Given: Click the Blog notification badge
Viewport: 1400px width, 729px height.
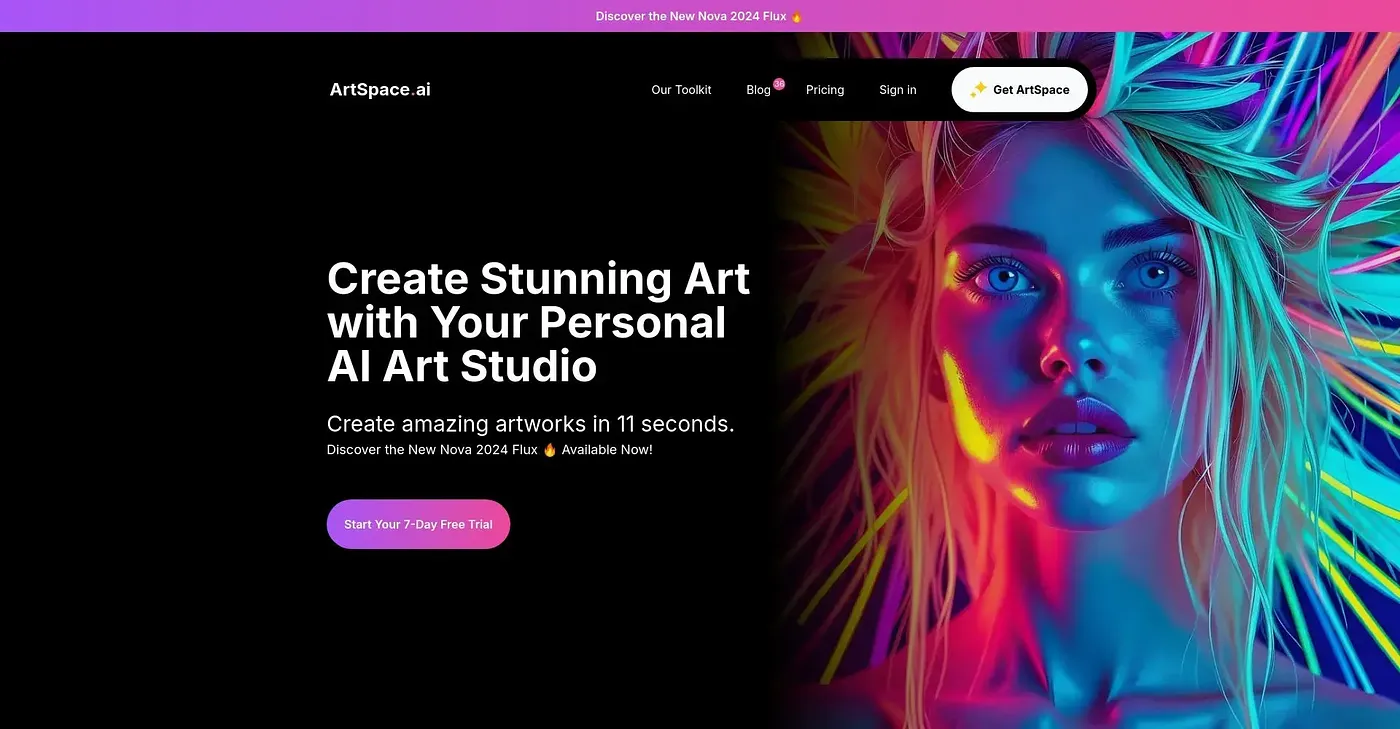Looking at the screenshot, I should [779, 84].
